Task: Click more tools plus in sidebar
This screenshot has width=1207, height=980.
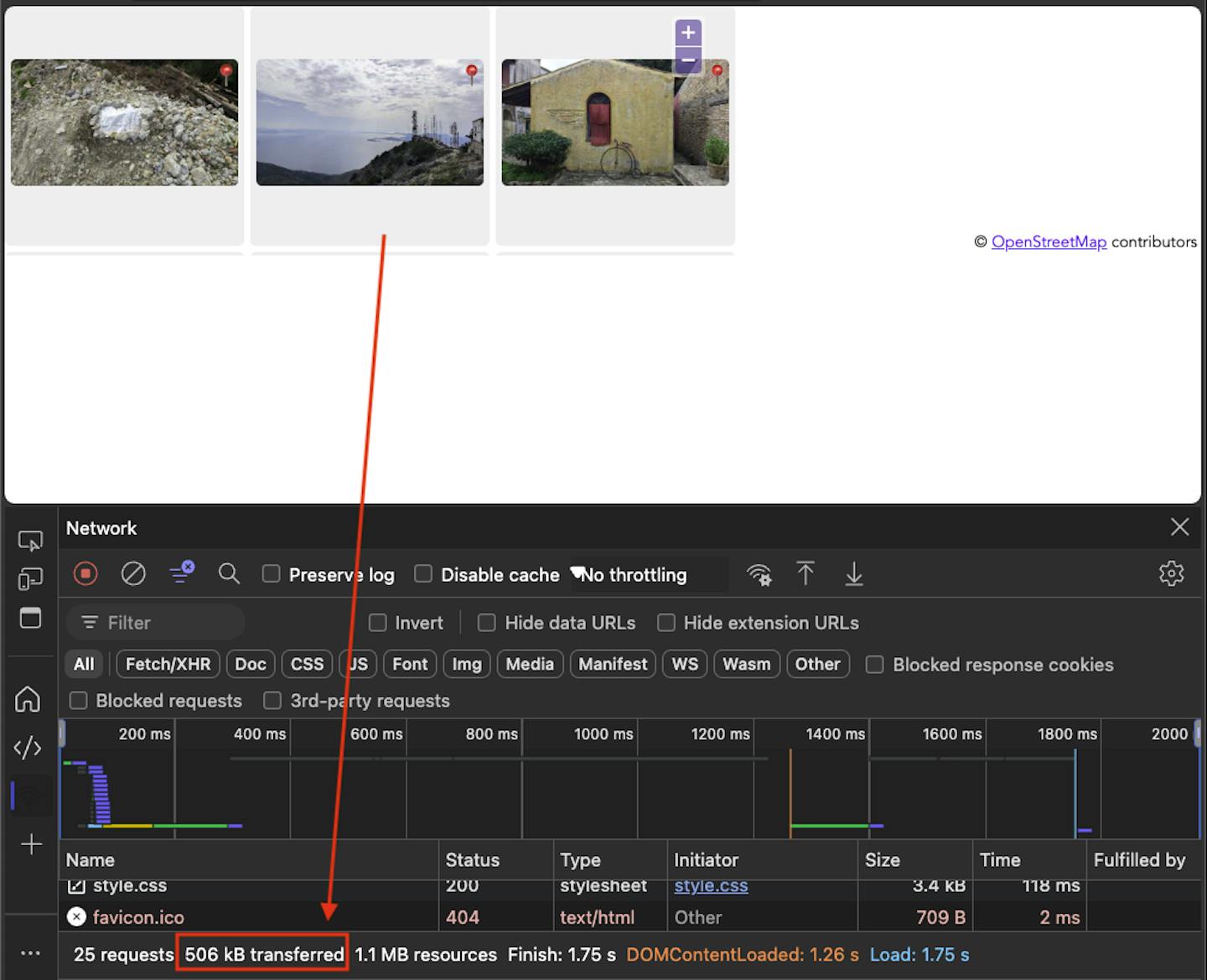Action: [31, 844]
